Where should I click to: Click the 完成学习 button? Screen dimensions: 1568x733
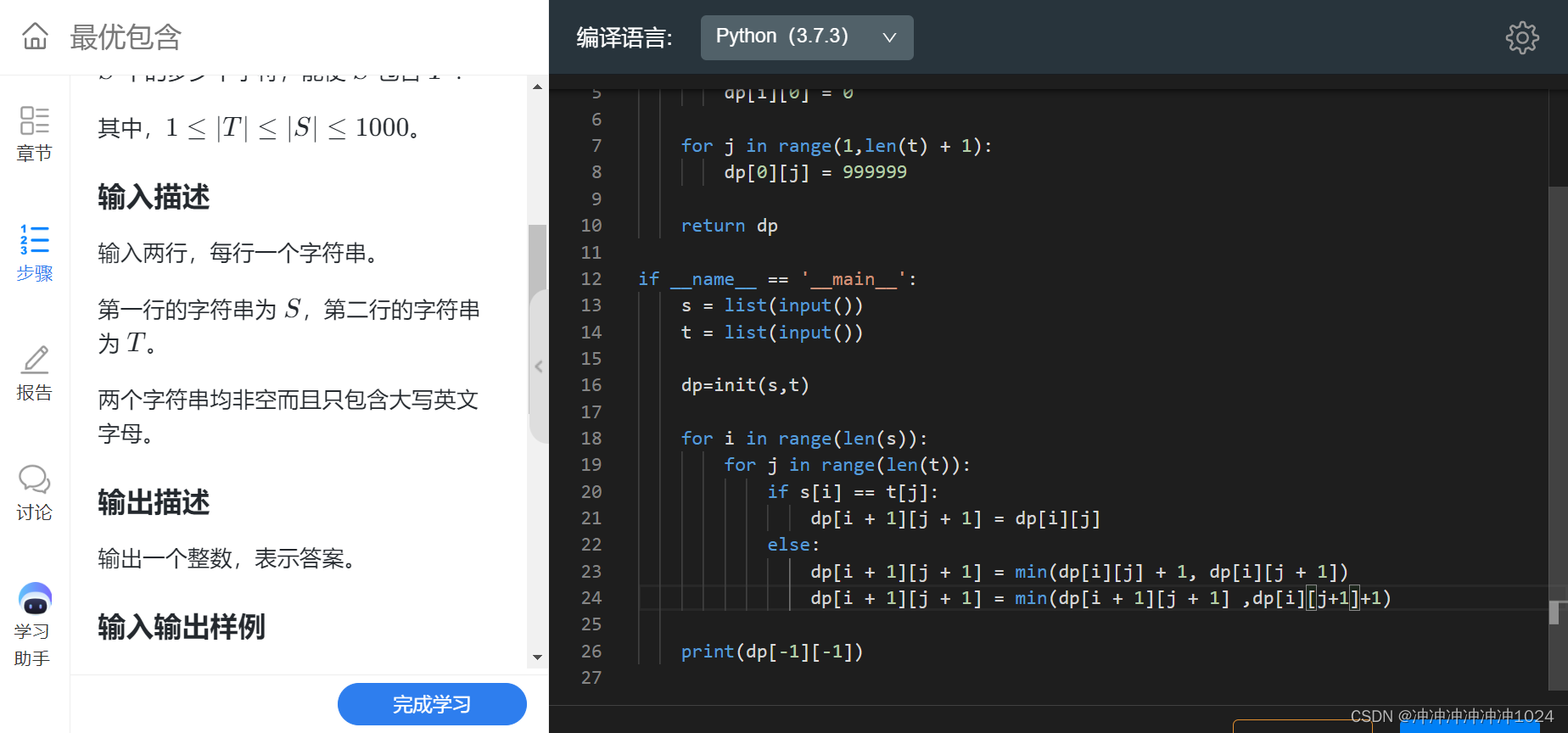432,704
